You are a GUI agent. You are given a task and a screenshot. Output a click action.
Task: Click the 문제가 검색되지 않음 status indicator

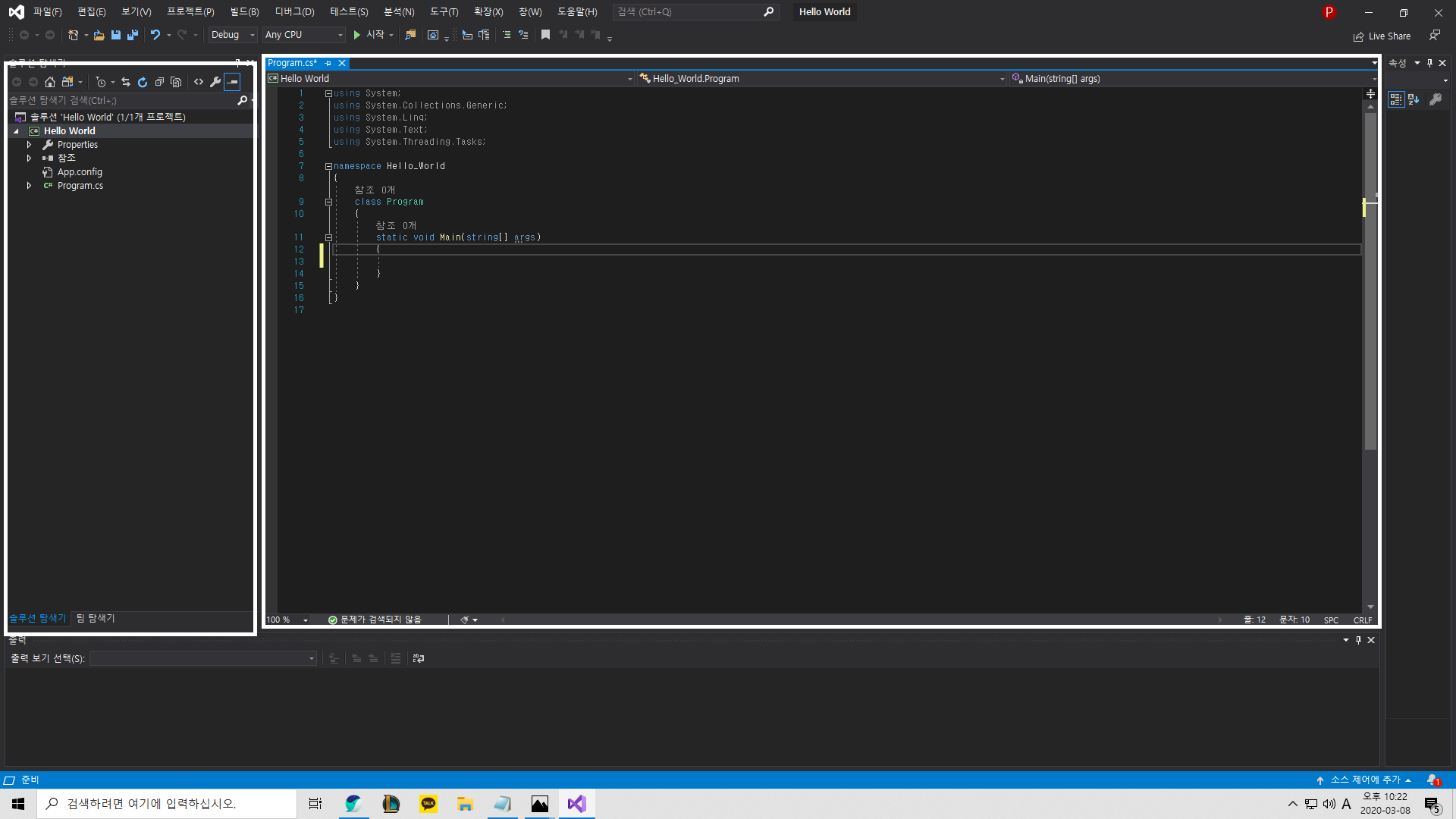tap(375, 620)
